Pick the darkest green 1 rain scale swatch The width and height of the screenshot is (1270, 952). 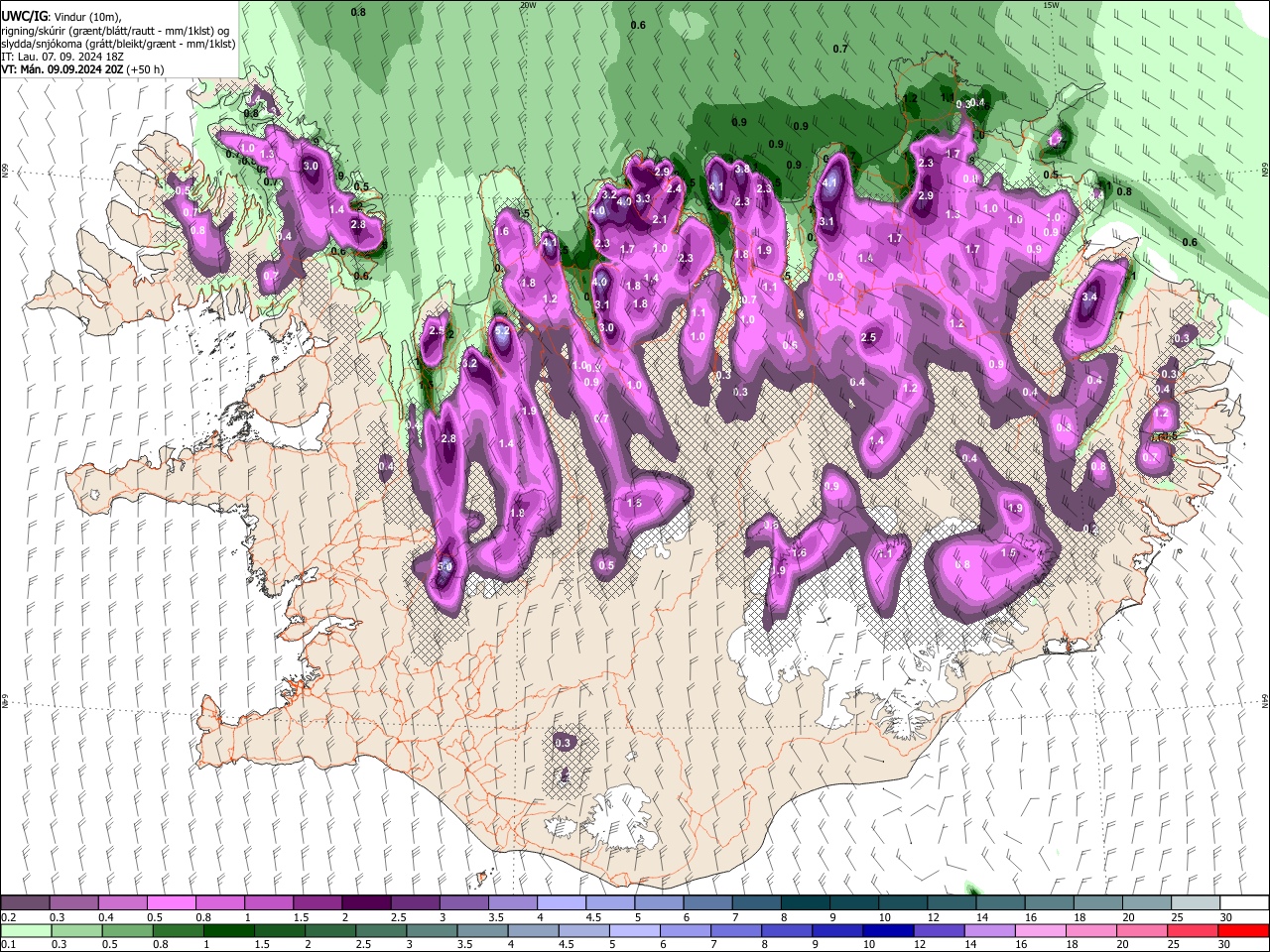coord(228,930)
